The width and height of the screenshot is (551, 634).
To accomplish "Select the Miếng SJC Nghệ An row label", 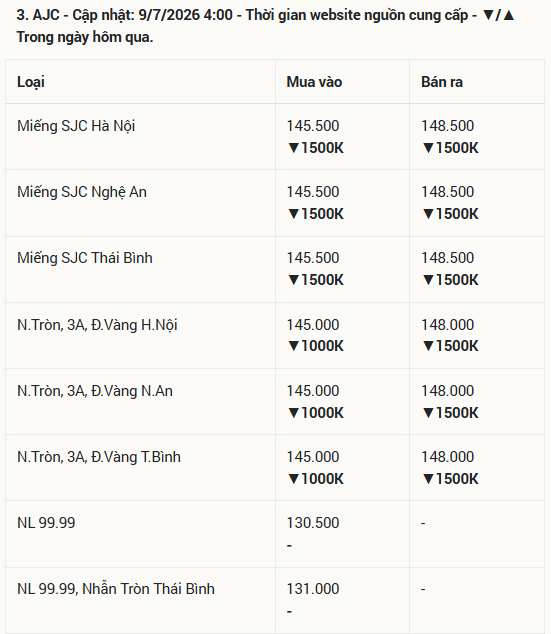I will (82, 192).
